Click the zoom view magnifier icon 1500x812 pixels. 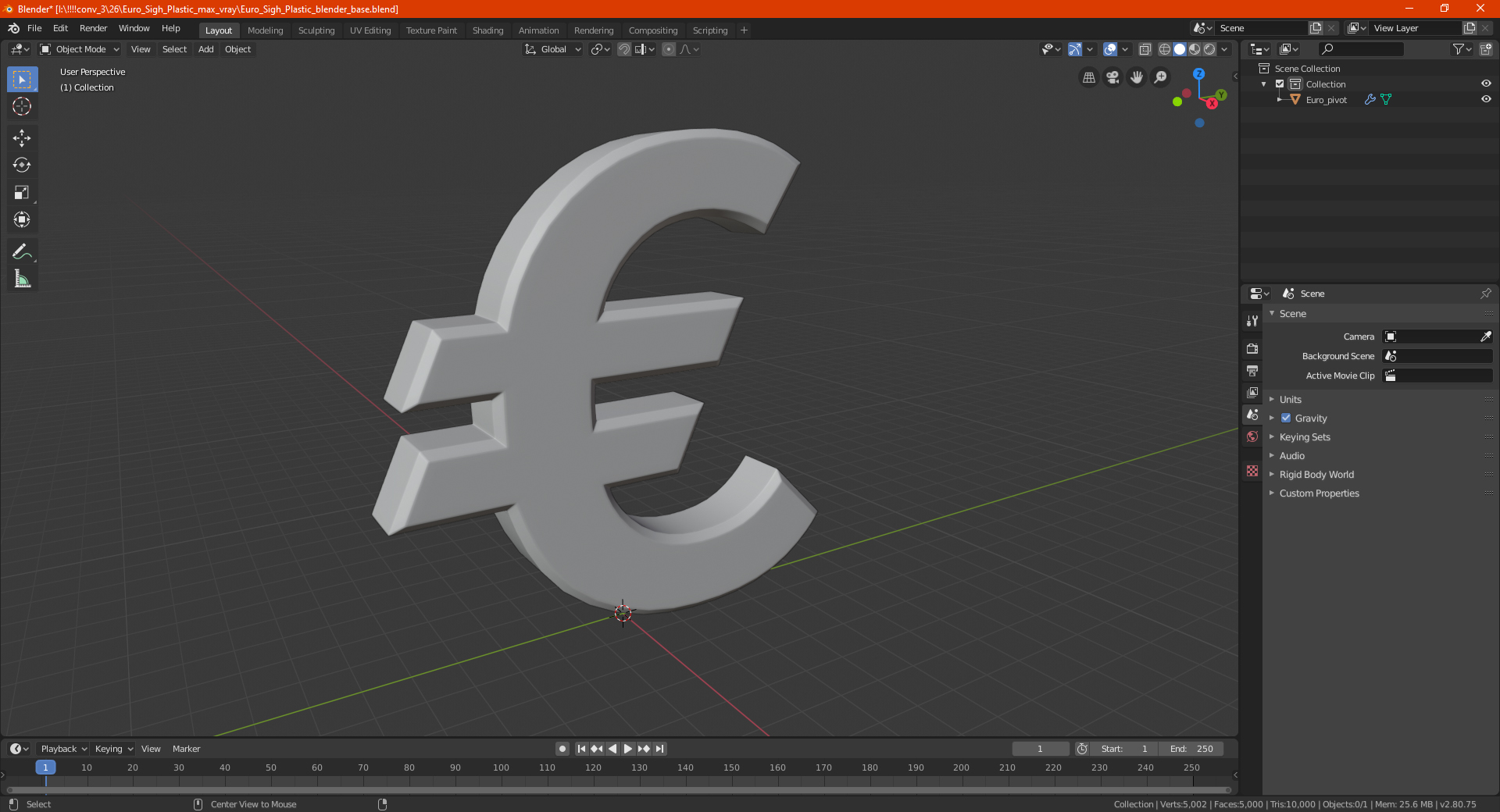1161,77
